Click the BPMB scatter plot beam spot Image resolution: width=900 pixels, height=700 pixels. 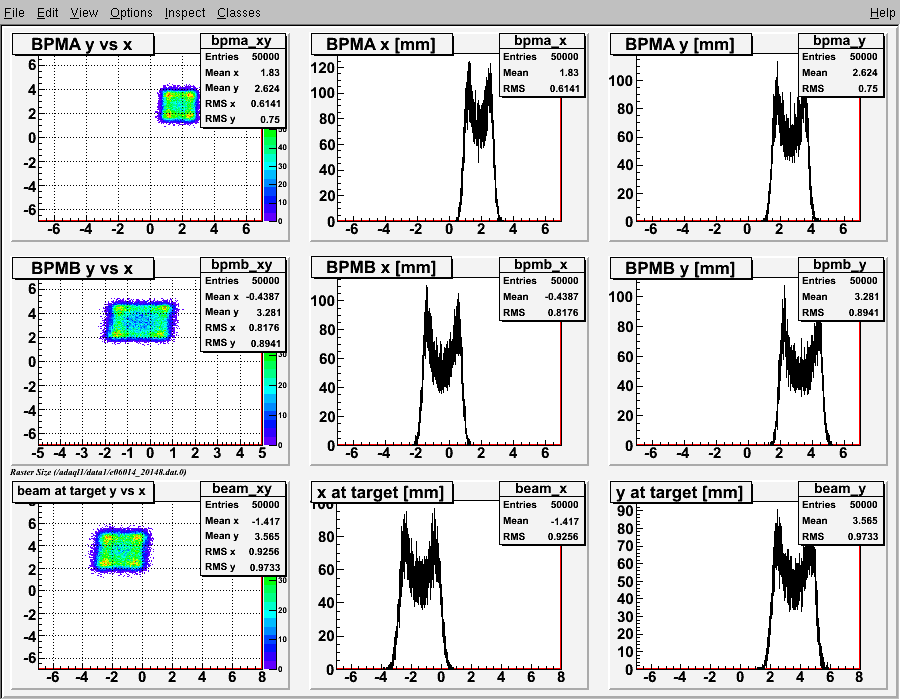click(x=140, y=321)
